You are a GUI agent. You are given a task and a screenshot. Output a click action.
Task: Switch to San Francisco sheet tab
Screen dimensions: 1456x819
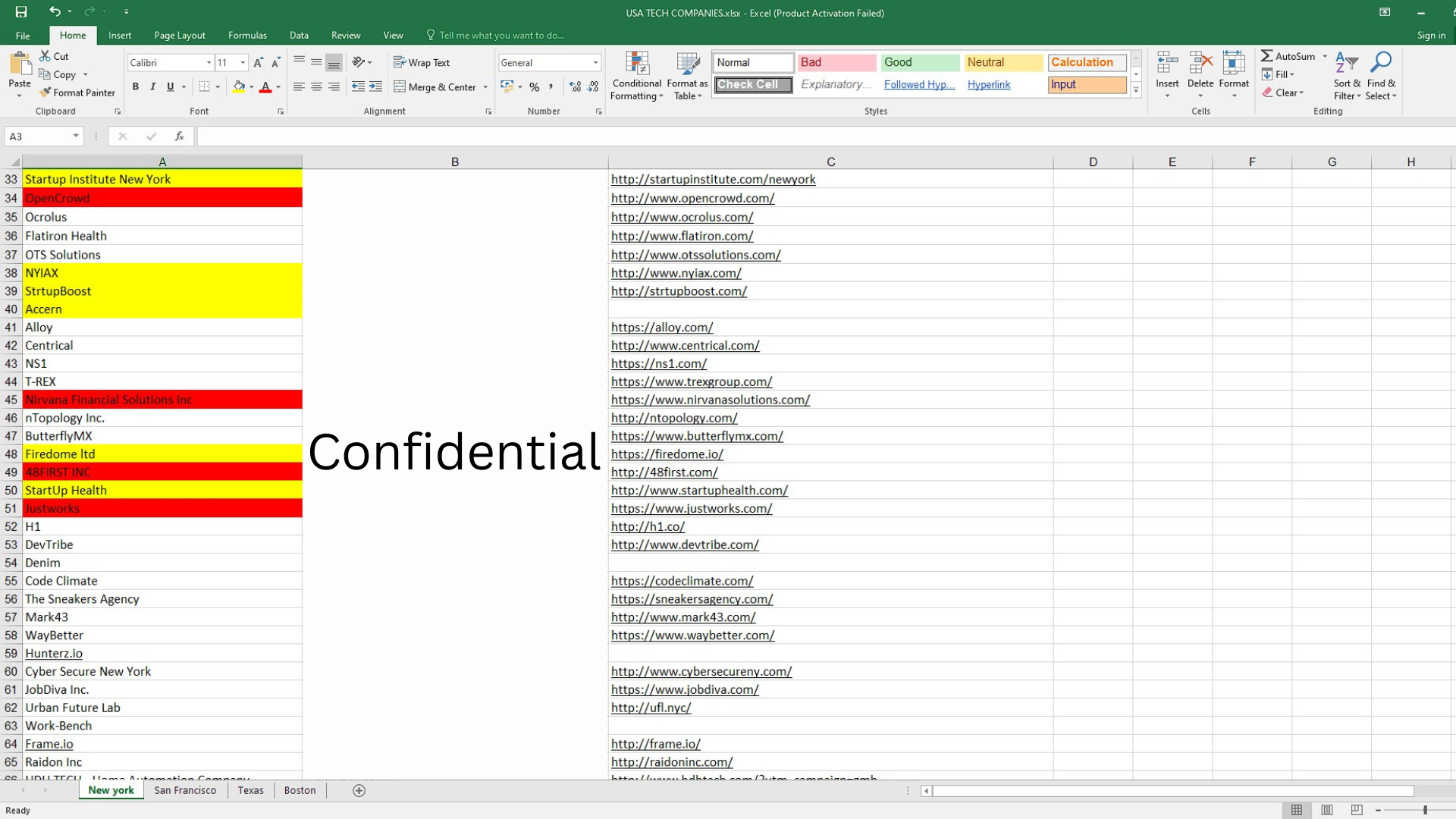(x=185, y=790)
